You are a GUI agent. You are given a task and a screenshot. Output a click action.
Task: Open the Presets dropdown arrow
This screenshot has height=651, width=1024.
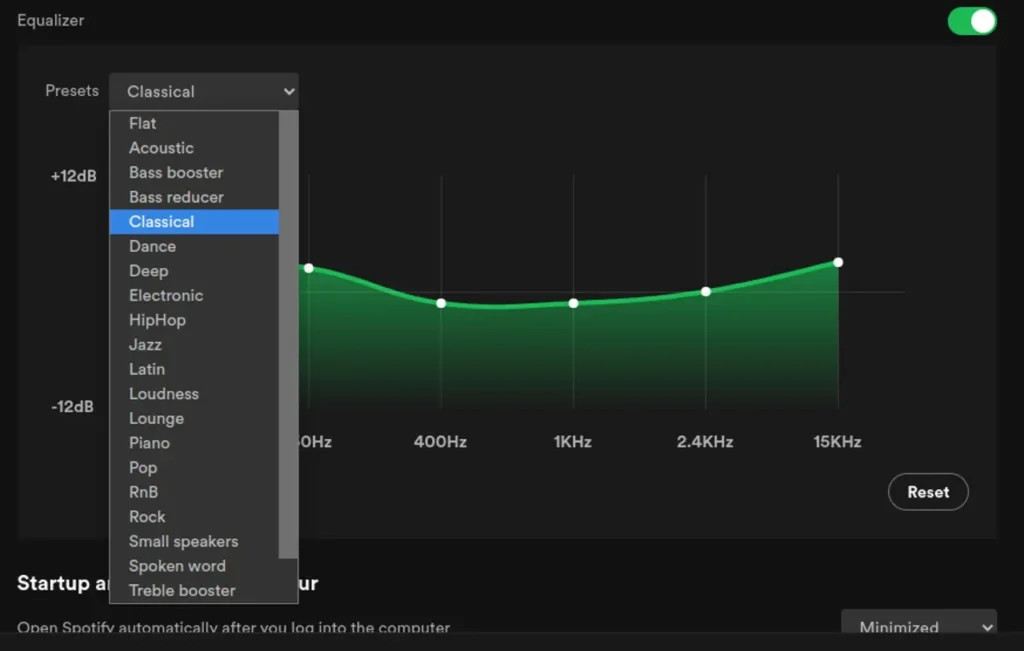[x=287, y=90]
